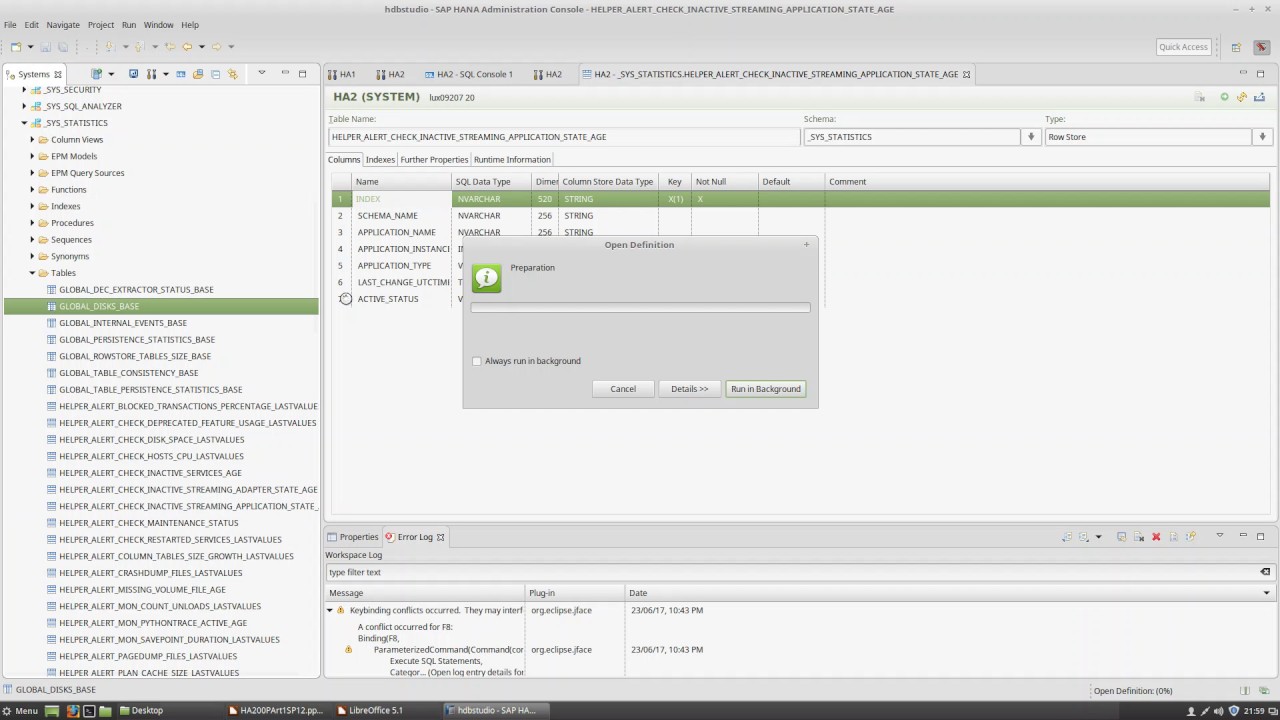Image resolution: width=1280 pixels, height=720 pixels.
Task: Click the Clear Log Viewer icon
Action: [1139, 537]
